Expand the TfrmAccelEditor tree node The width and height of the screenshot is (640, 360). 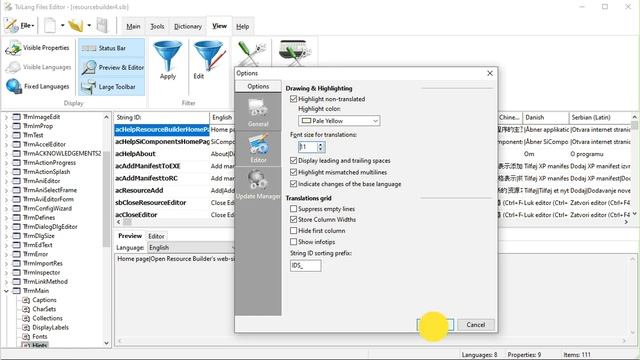6,144
